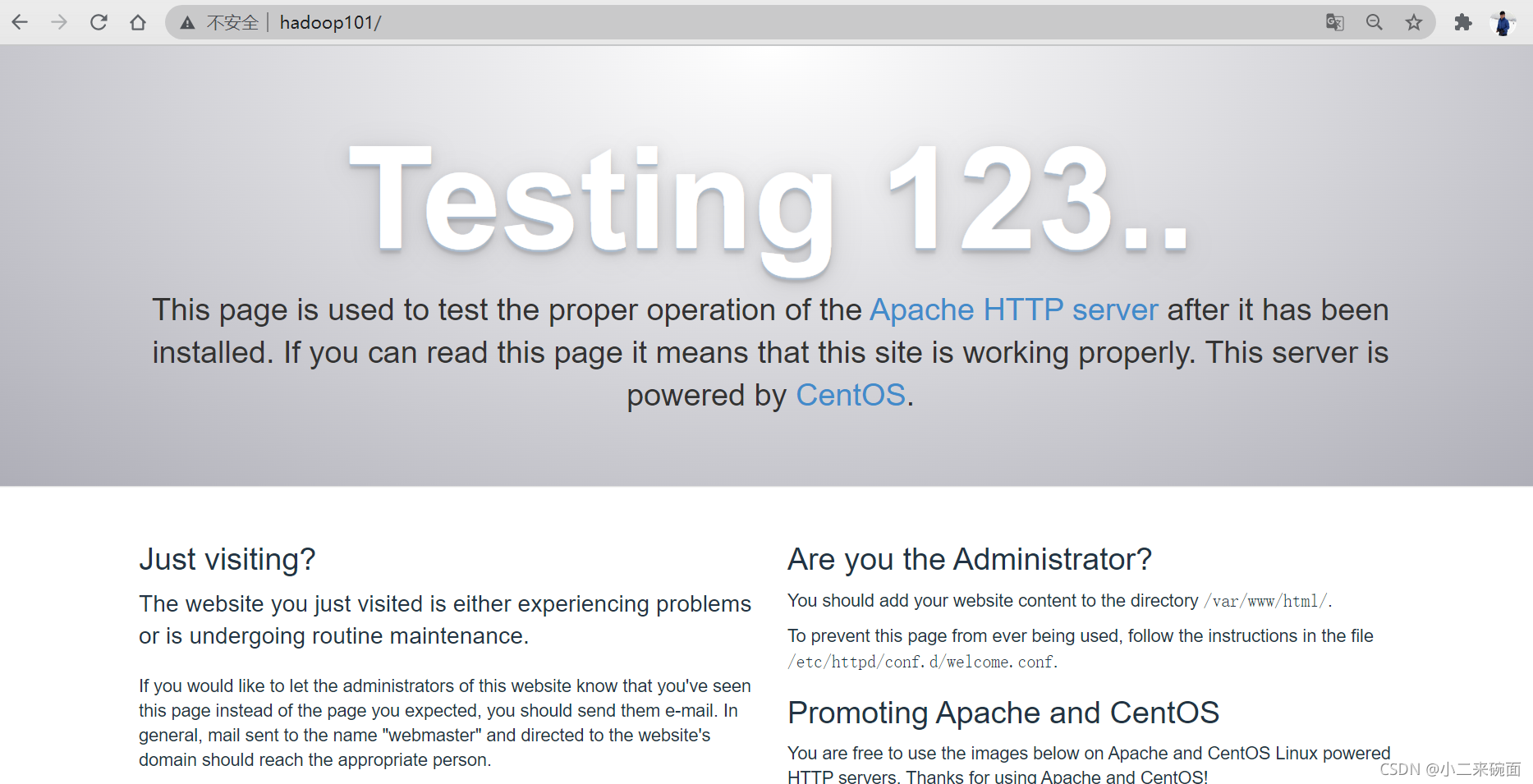
Task: Focus the address bar showing hadoop101/
Action: 801,22
